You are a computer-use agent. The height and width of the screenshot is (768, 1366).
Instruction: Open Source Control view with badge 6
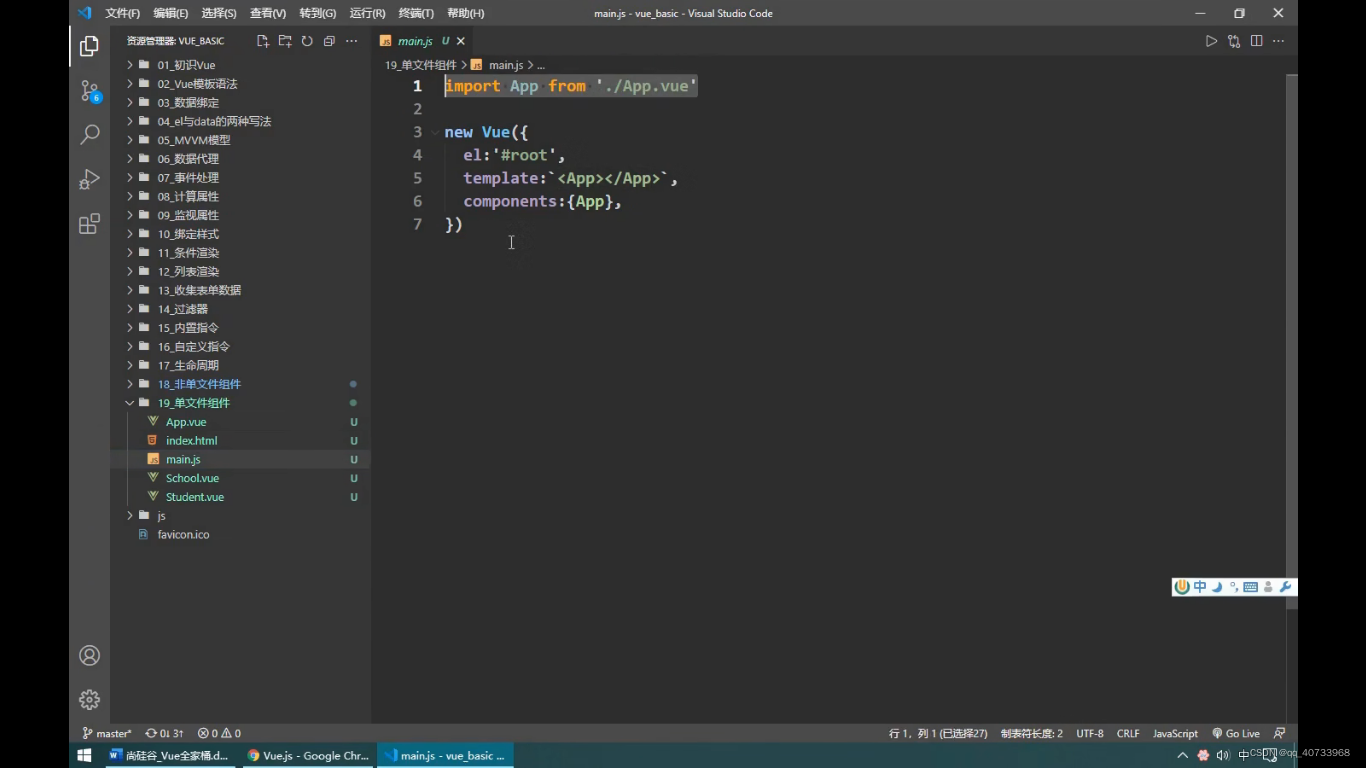click(89, 91)
